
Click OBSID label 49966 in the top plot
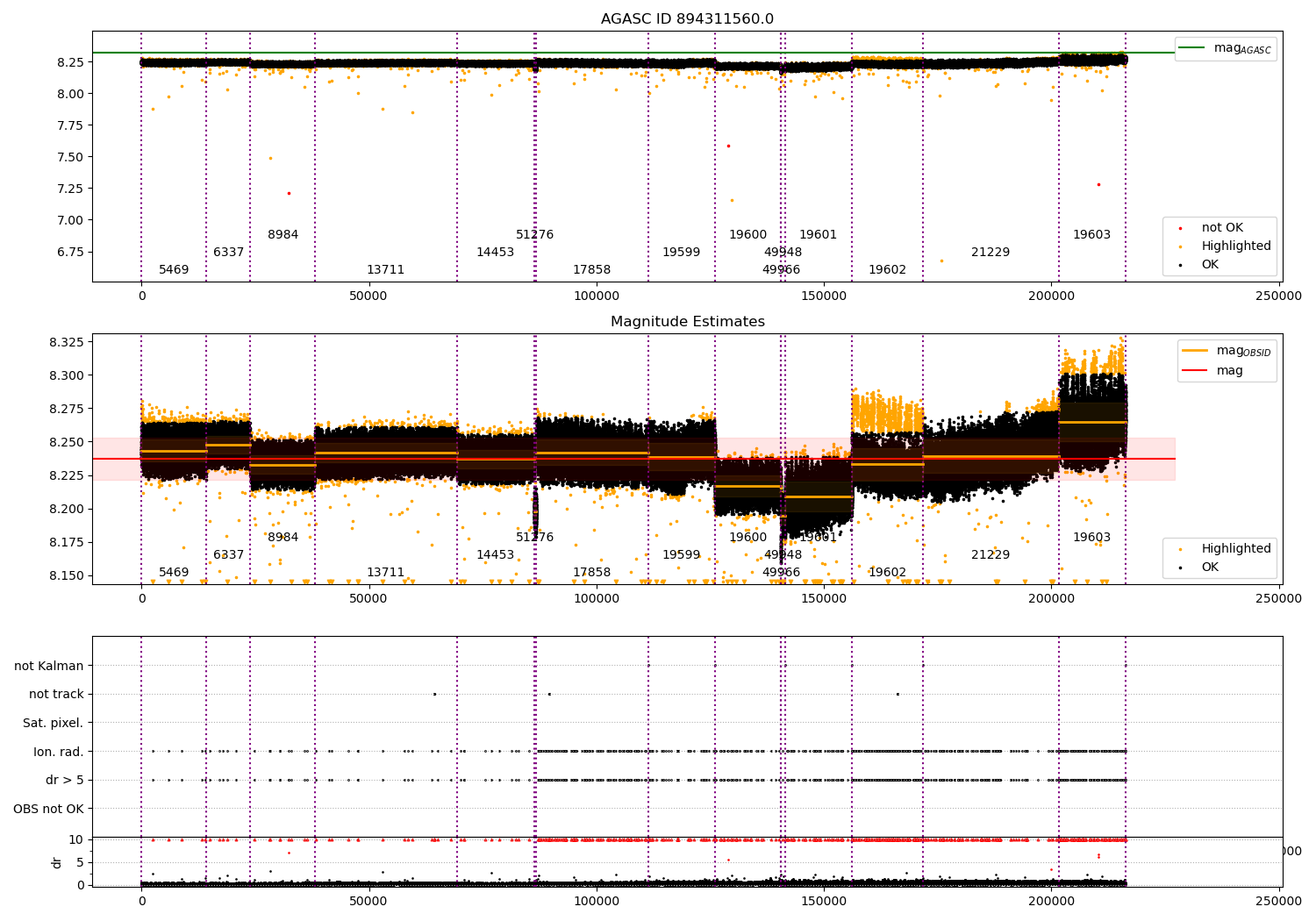click(x=782, y=269)
